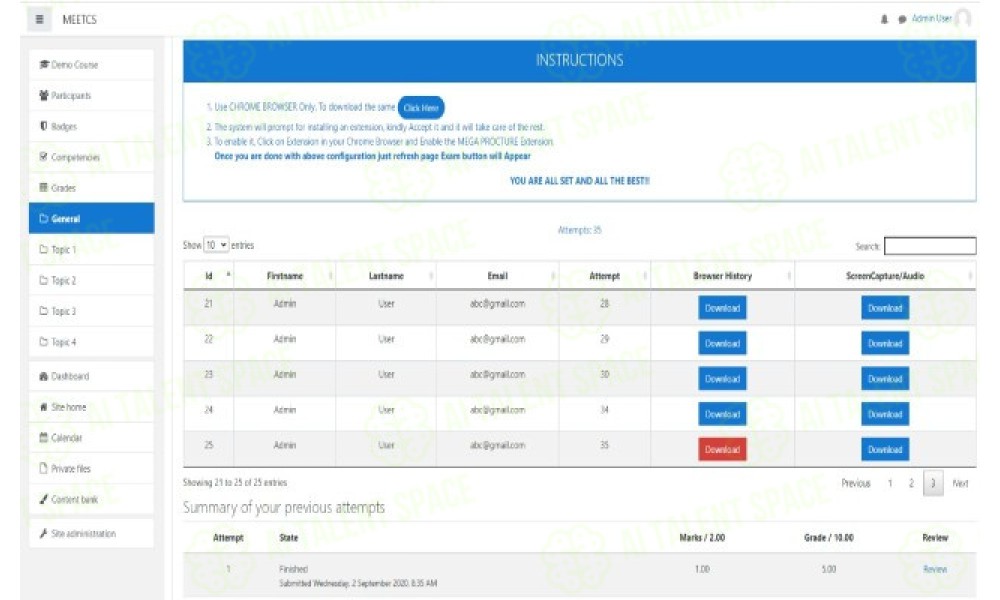Sort by ScreenCapture/Audio column
The image size is (1000, 600).
click(x=885, y=275)
